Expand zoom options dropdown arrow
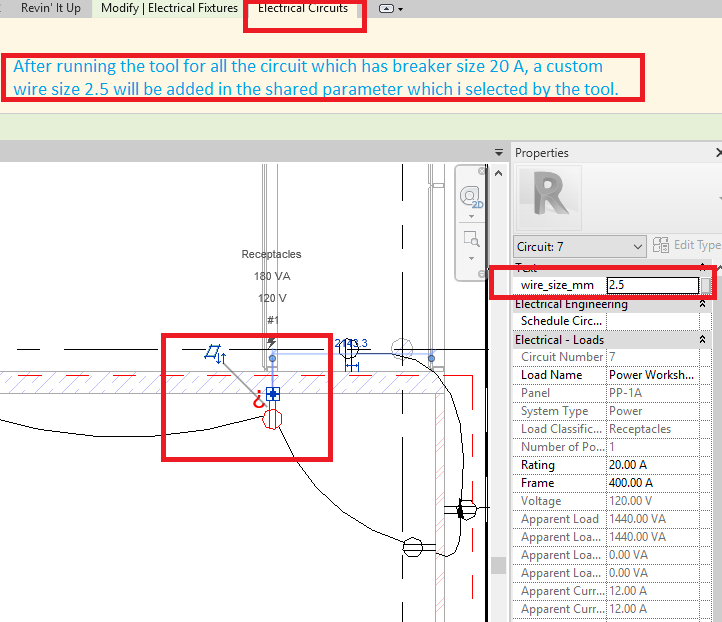Image resolution: width=722 pixels, height=622 pixels. pyautogui.click(x=471, y=258)
